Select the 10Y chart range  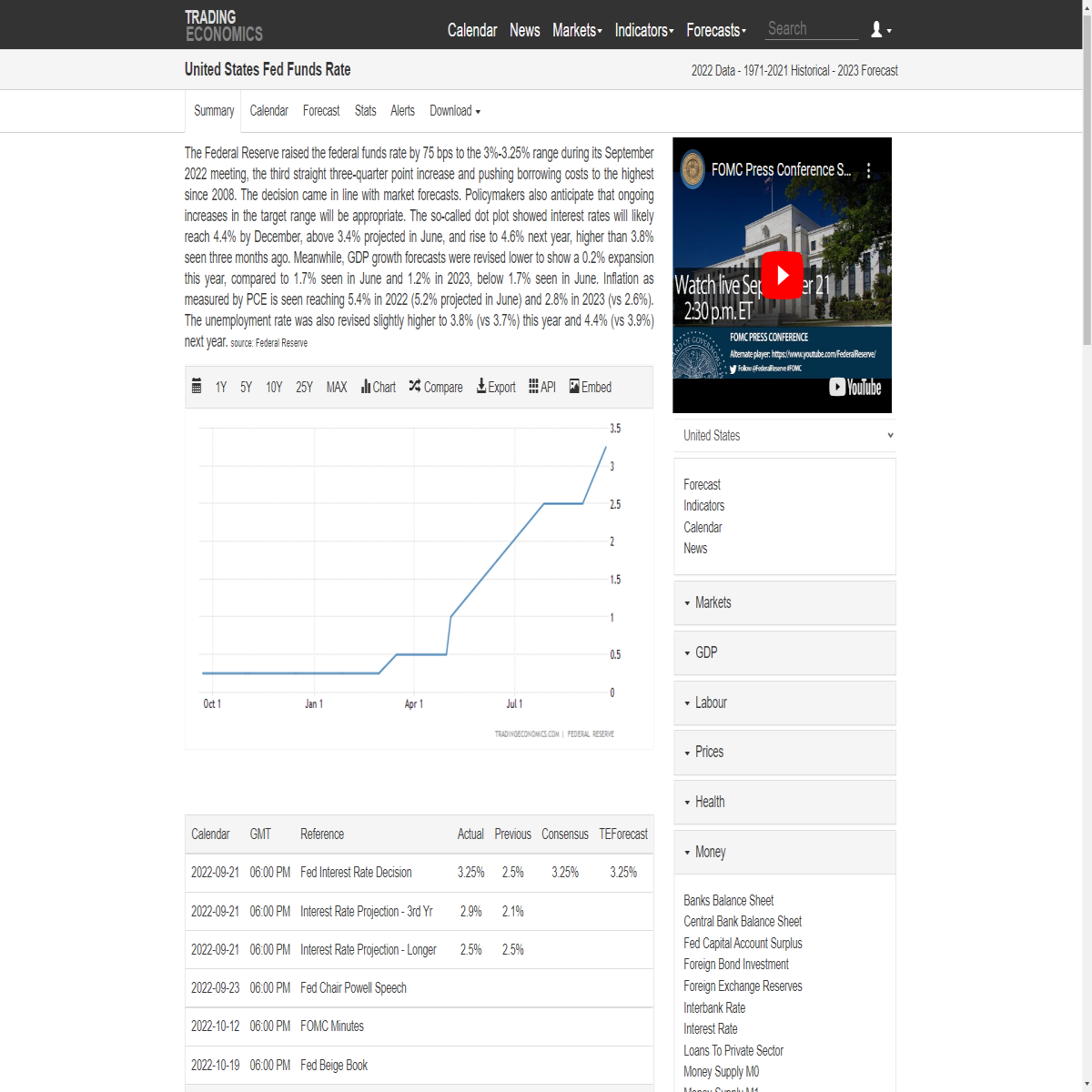pyautogui.click(x=274, y=388)
